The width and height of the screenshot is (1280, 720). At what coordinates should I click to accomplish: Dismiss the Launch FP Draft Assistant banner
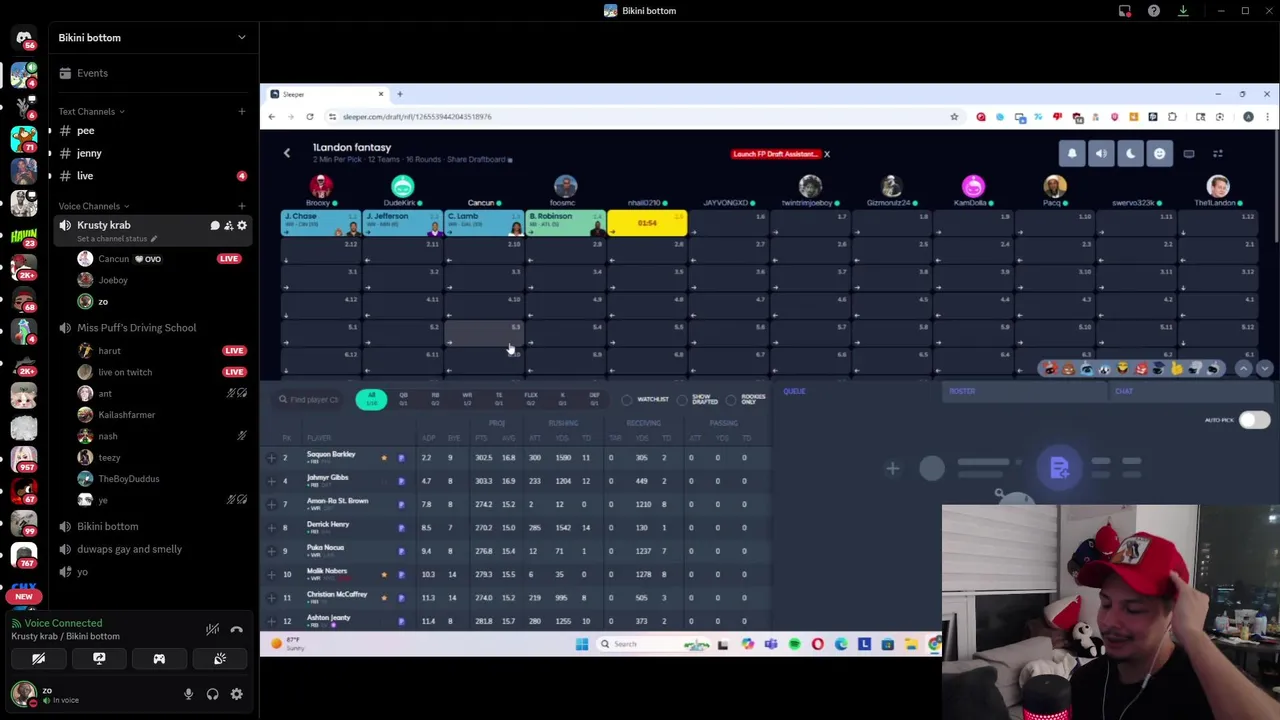coord(827,154)
